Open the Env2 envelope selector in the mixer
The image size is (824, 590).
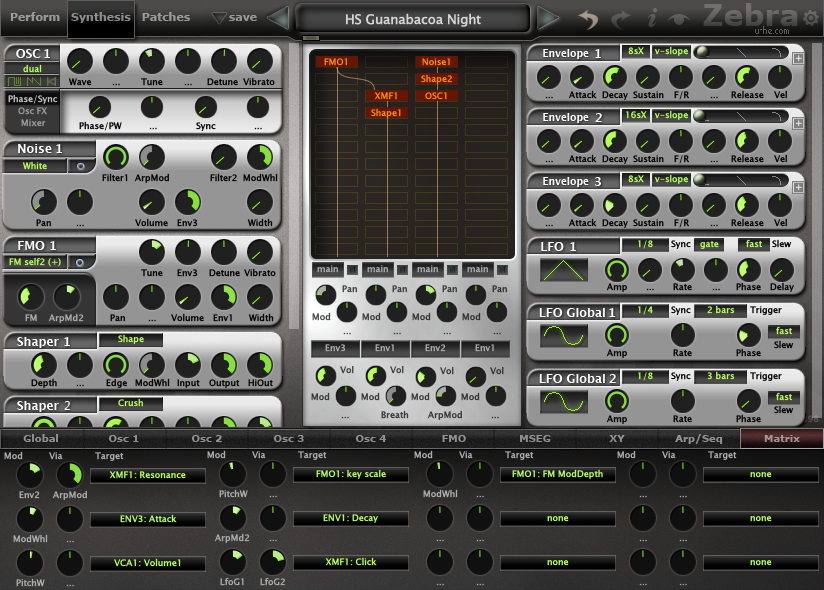pyautogui.click(x=435, y=348)
